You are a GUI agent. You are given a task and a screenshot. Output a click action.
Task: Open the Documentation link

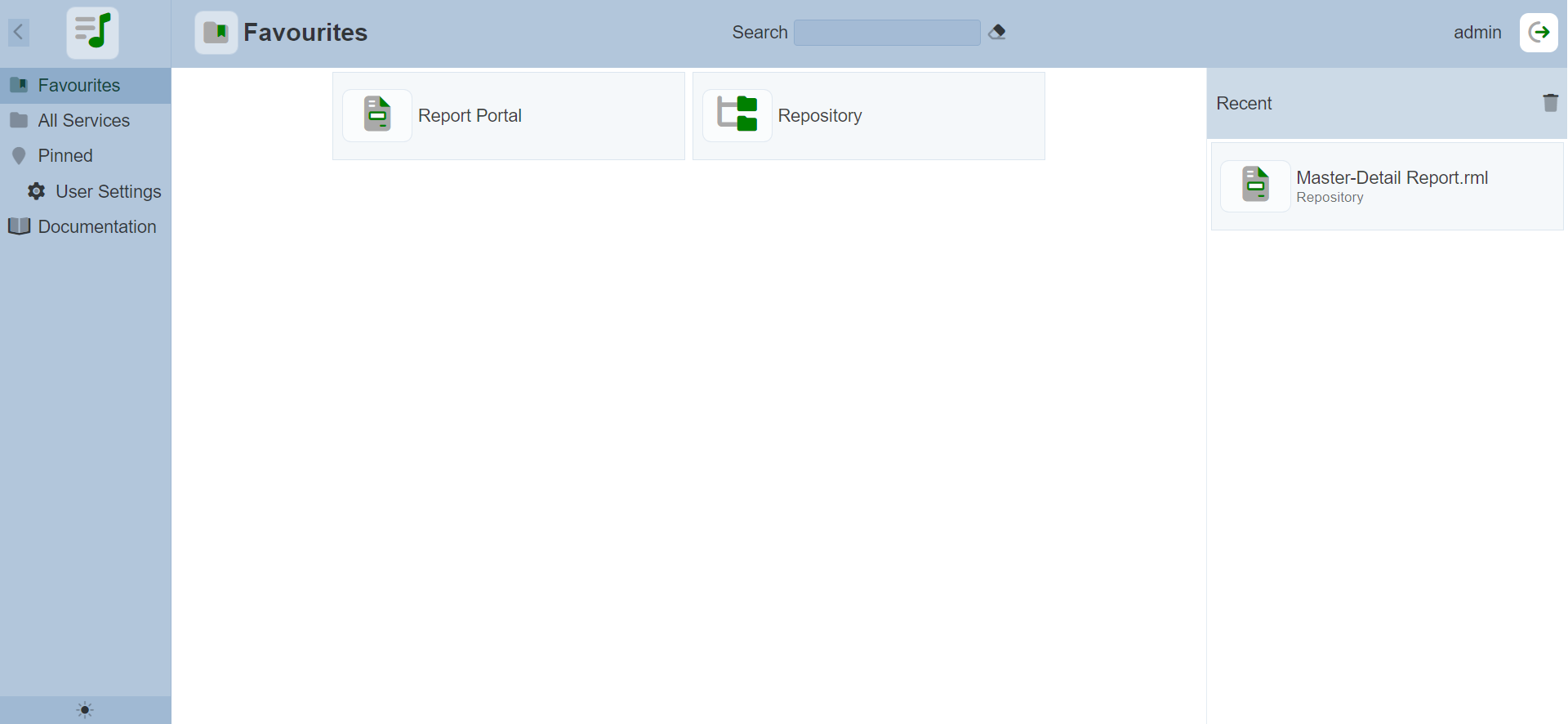click(x=96, y=227)
